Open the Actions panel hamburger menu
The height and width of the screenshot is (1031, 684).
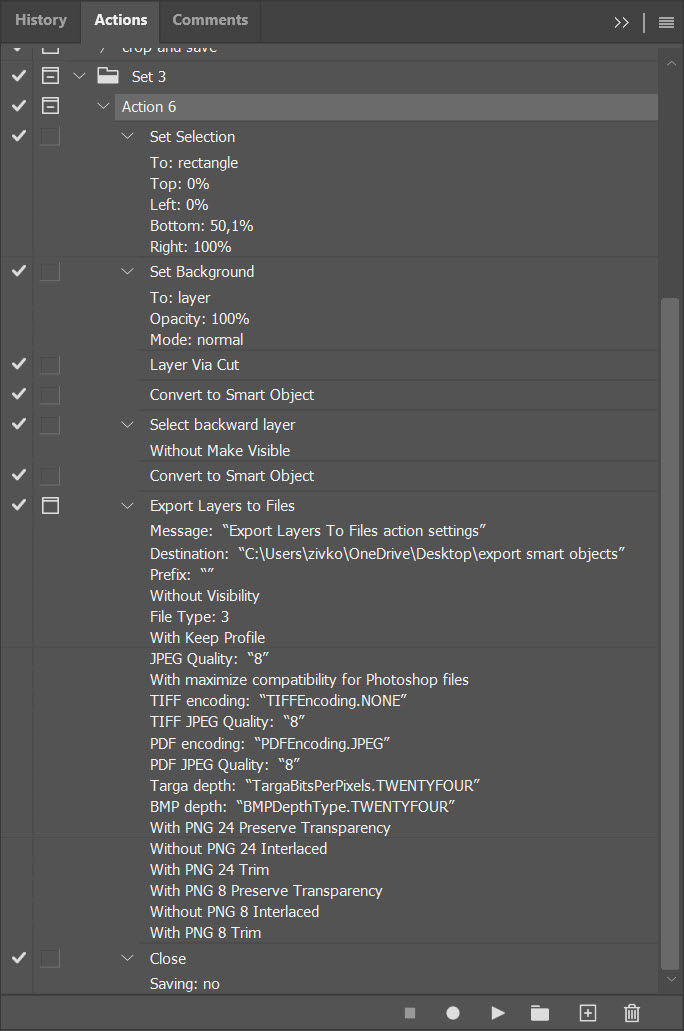(x=666, y=22)
